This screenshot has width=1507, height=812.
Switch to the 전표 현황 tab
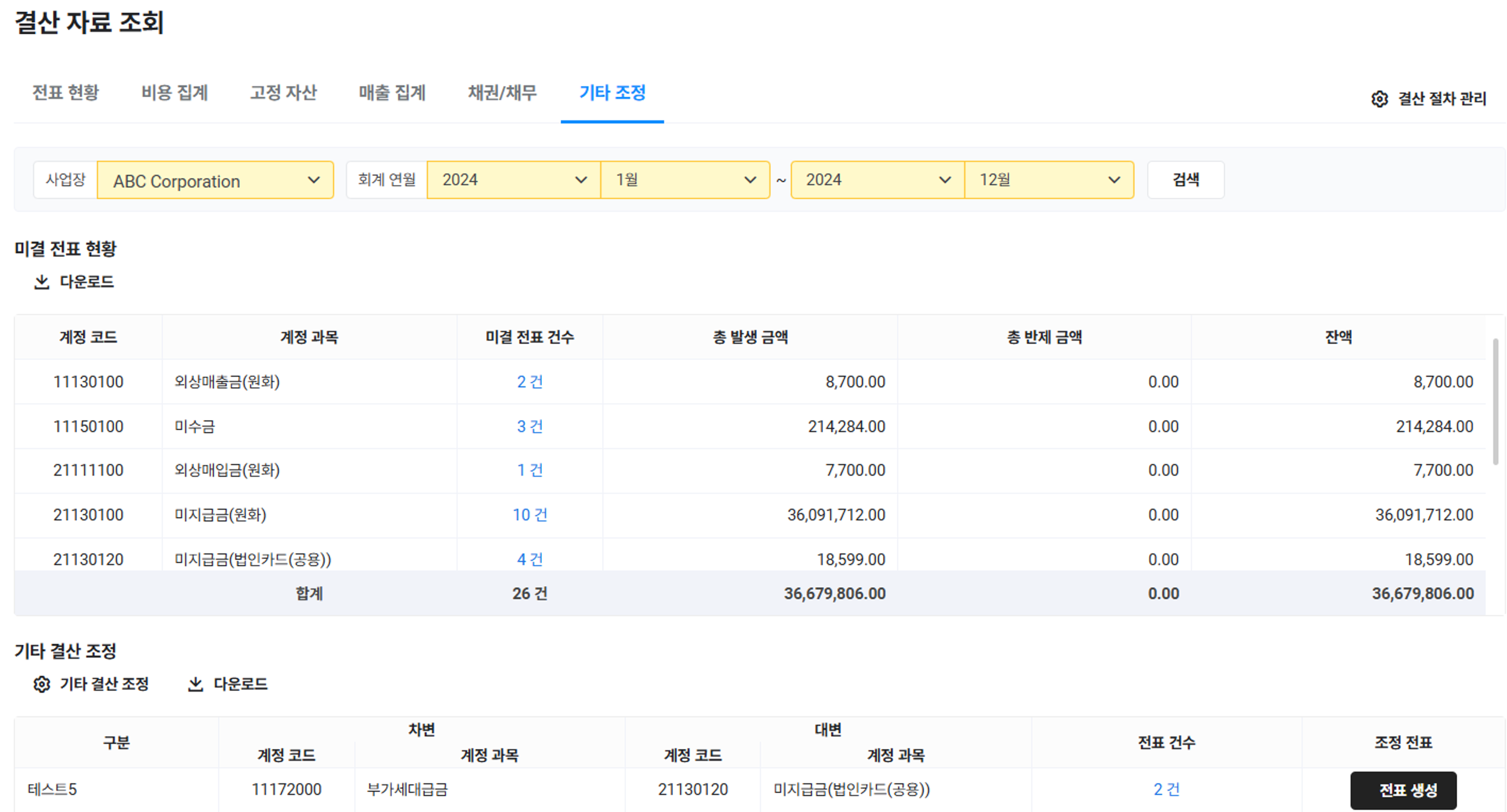click(66, 92)
